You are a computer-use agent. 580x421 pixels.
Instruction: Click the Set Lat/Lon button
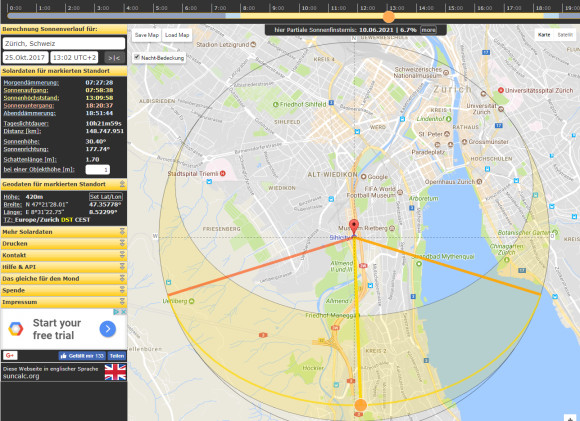pyautogui.click(x=105, y=197)
